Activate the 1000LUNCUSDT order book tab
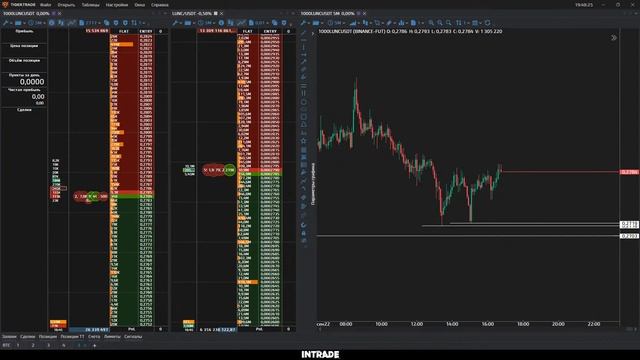 coord(26,13)
